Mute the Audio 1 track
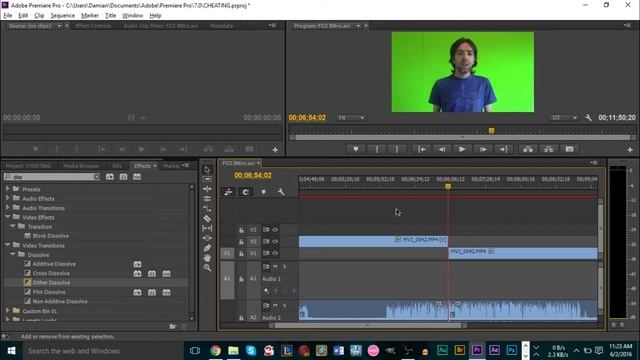This screenshot has height=360, width=640. (x=276, y=267)
